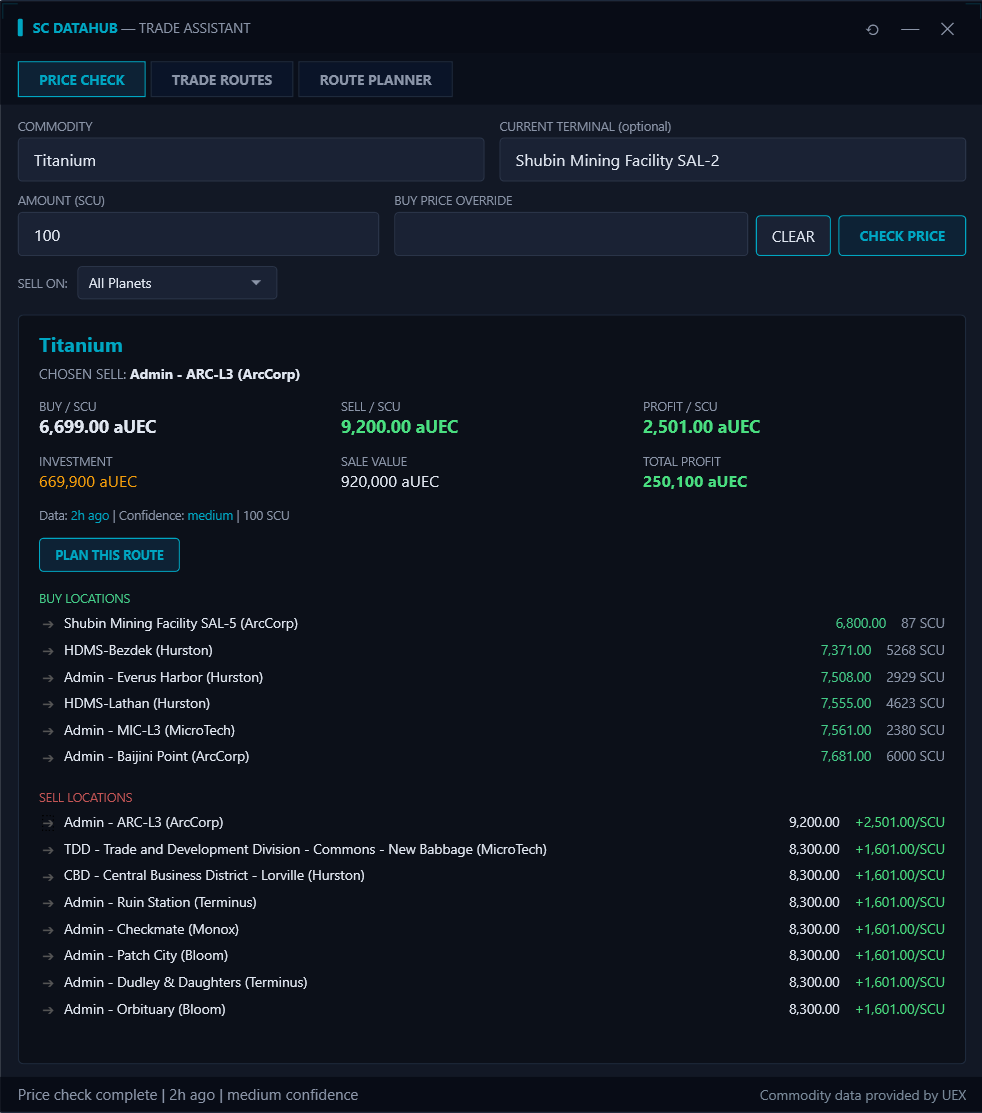Click arrow icon beside CBD Lorville row

point(48,877)
